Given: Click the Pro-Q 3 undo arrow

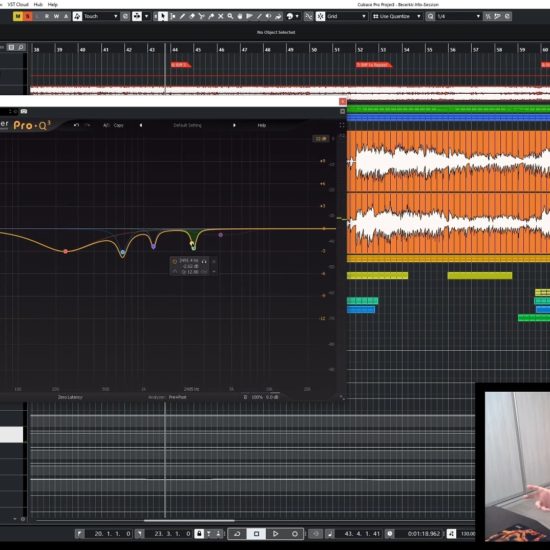Looking at the screenshot, I should (x=76, y=125).
